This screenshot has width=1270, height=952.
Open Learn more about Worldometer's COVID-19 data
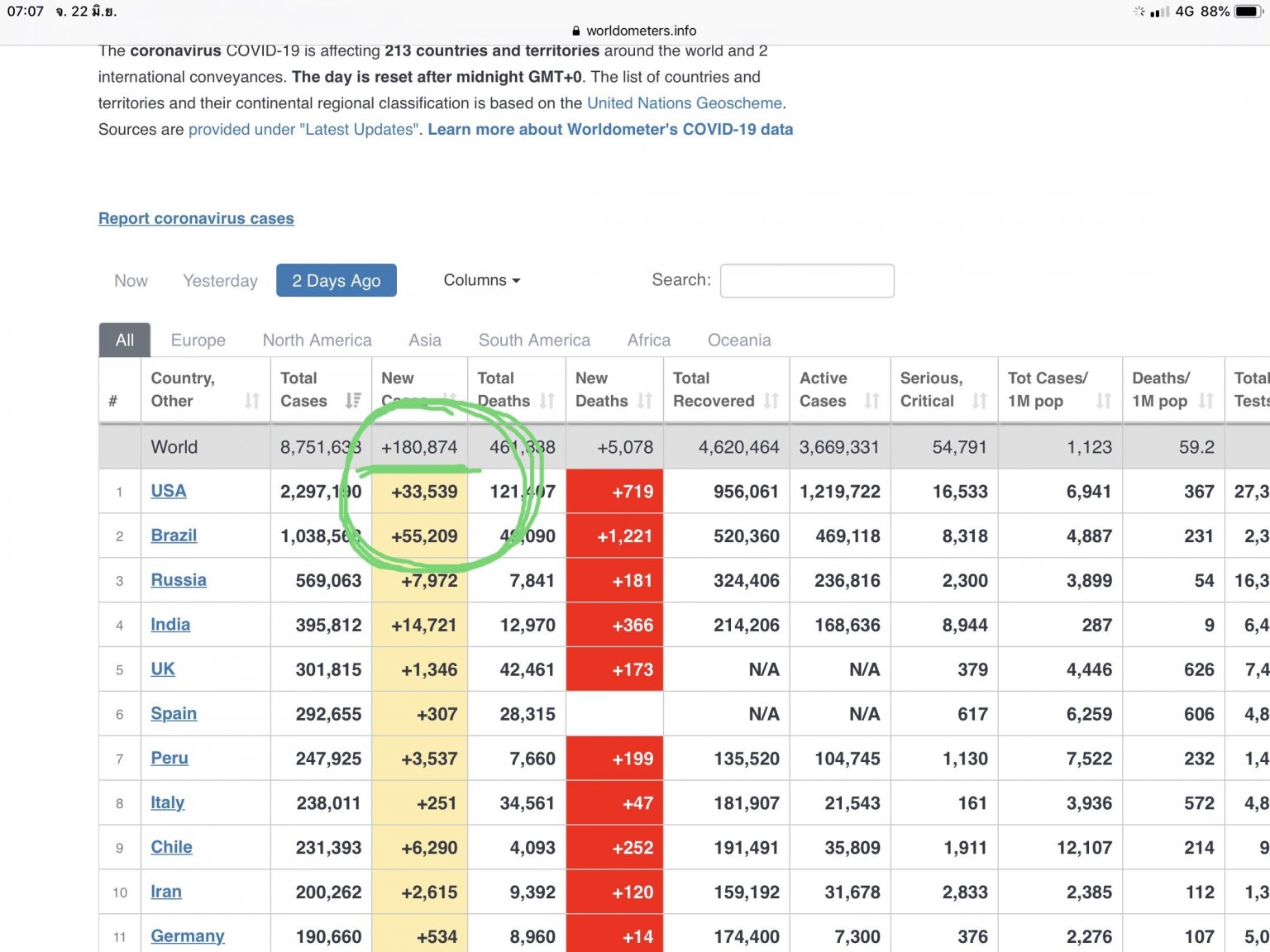(610, 130)
